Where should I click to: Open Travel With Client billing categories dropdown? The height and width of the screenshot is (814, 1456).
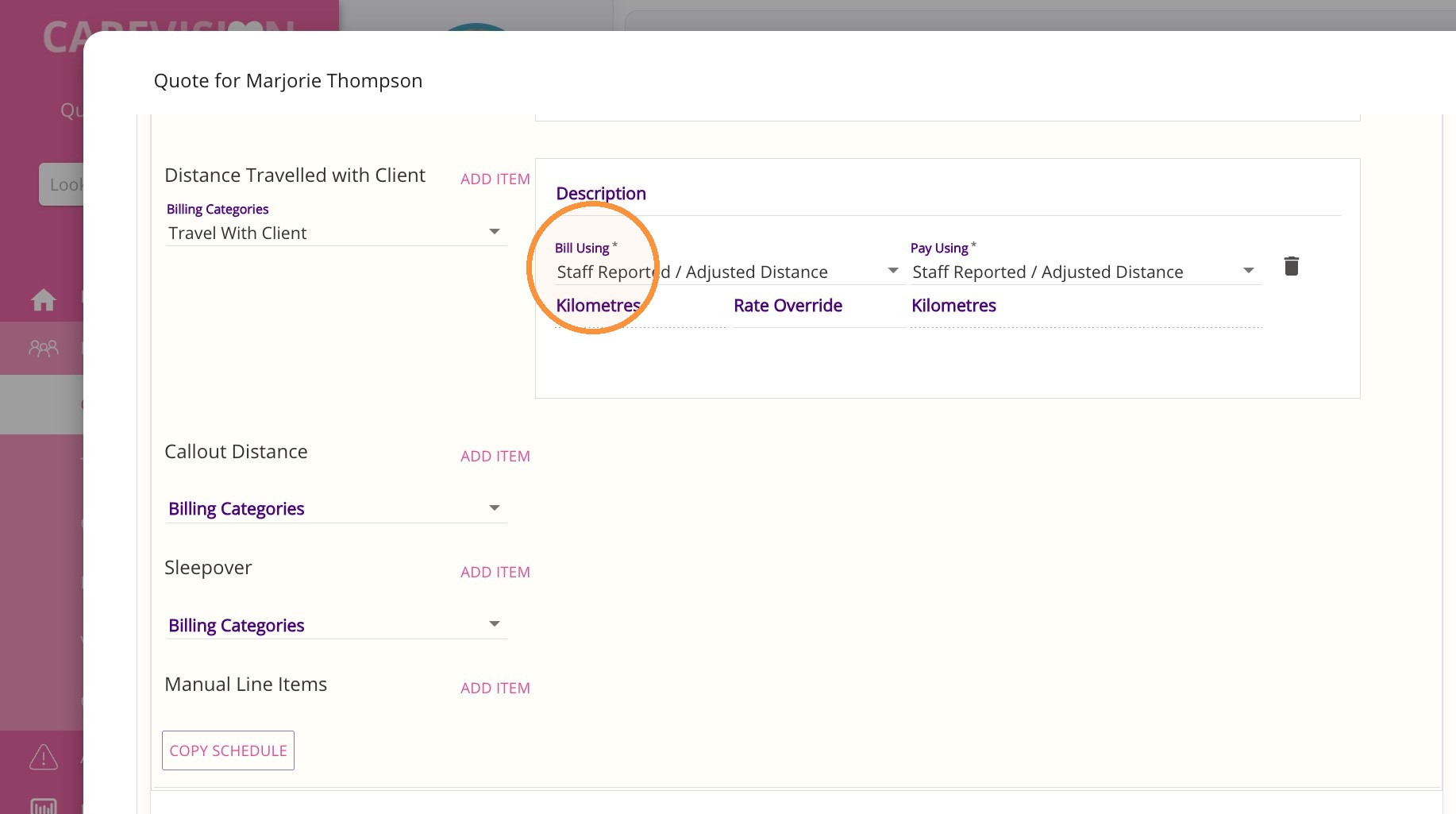(336, 233)
